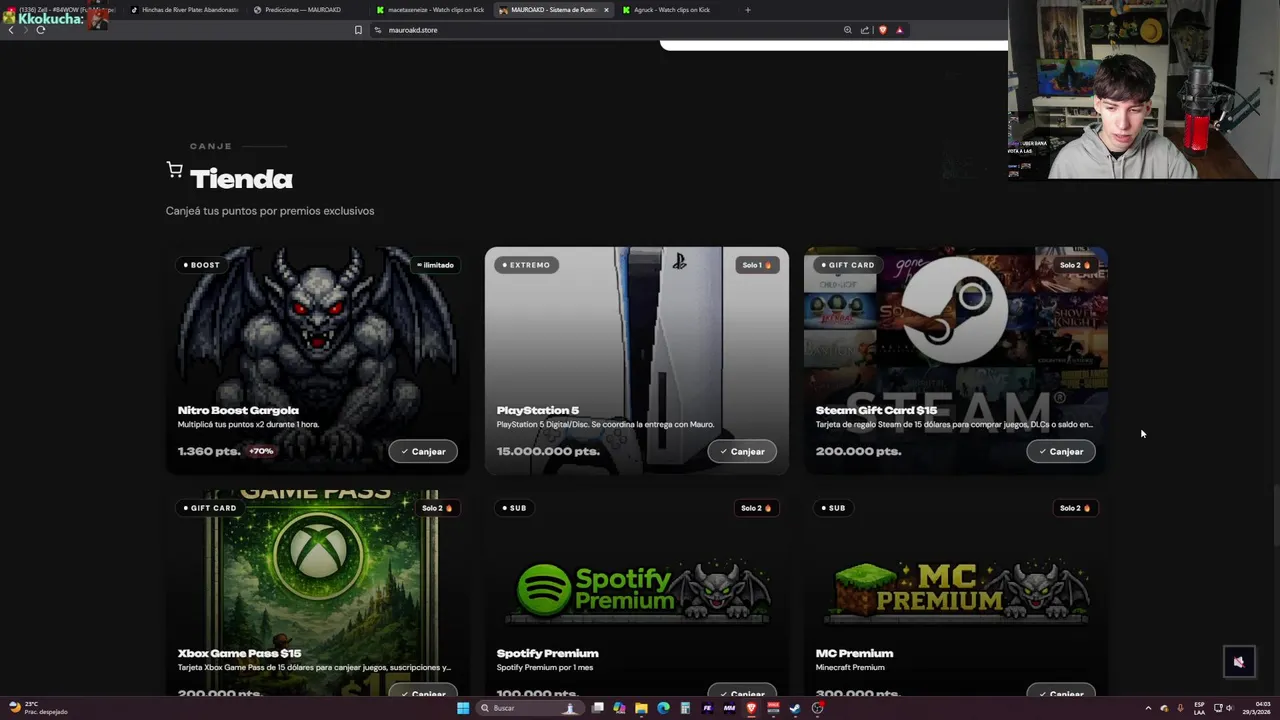Image resolution: width=1280 pixels, height=720 pixels.
Task: Go back in browser history
Action: [11, 30]
